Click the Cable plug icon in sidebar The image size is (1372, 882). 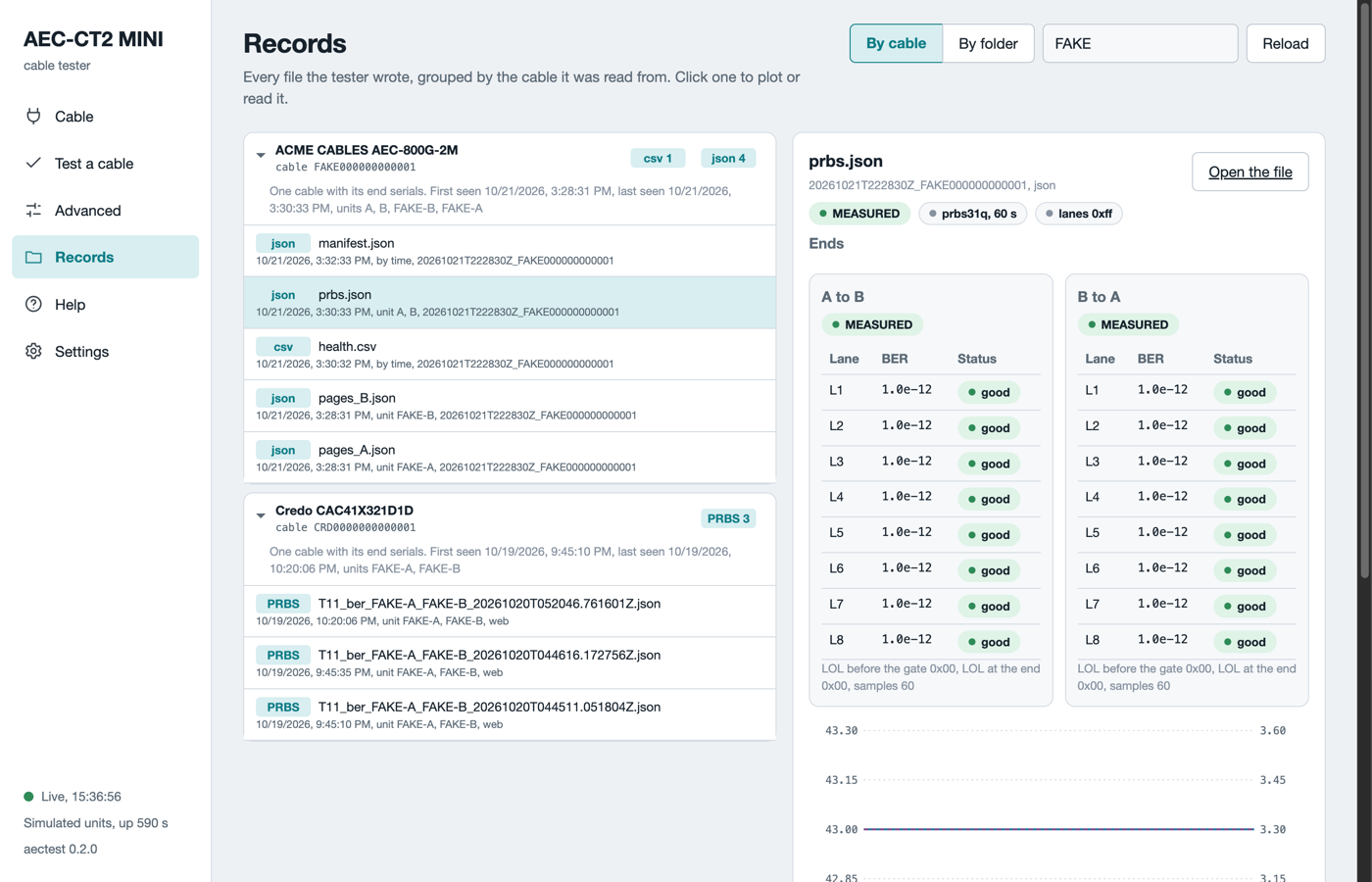(x=33, y=117)
